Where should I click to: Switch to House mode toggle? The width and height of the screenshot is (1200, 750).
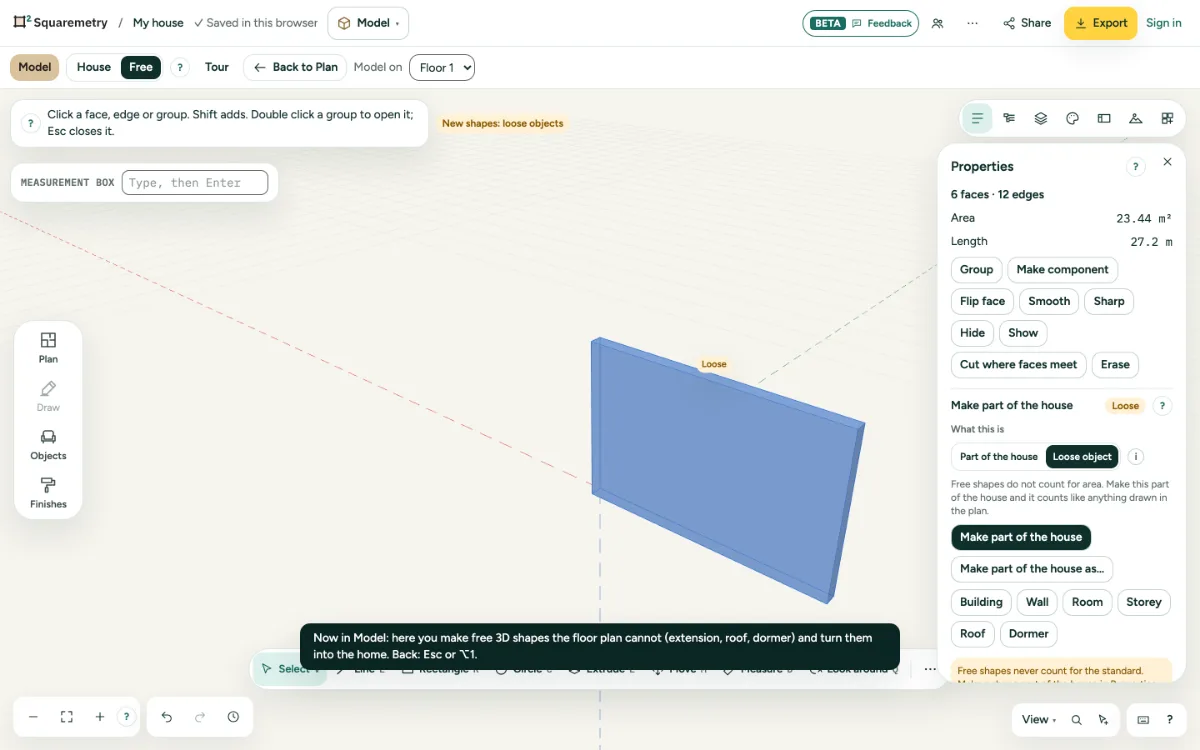pyautogui.click(x=94, y=67)
